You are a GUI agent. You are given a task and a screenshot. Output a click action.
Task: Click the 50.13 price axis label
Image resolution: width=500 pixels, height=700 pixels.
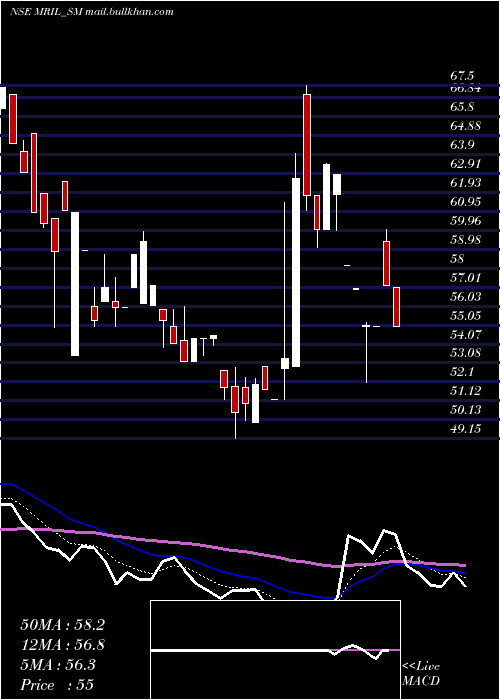pyautogui.click(x=466, y=410)
